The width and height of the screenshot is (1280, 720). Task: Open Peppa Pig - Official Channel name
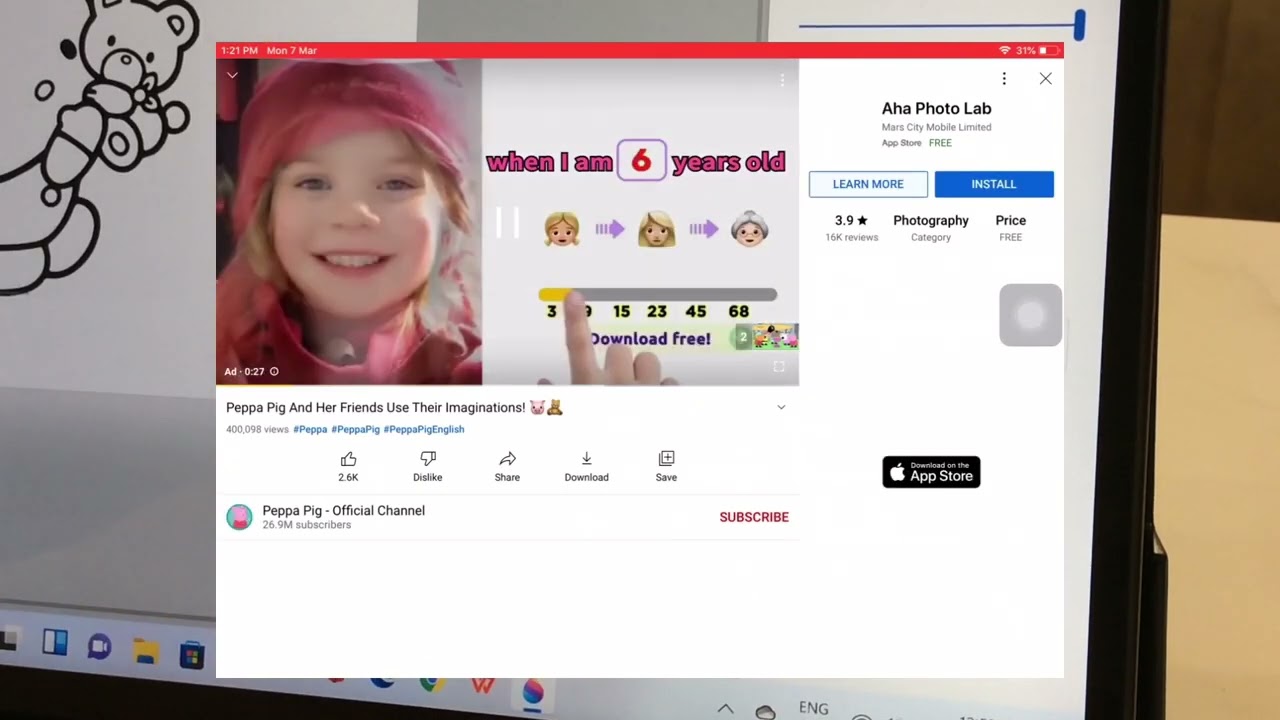point(344,510)
